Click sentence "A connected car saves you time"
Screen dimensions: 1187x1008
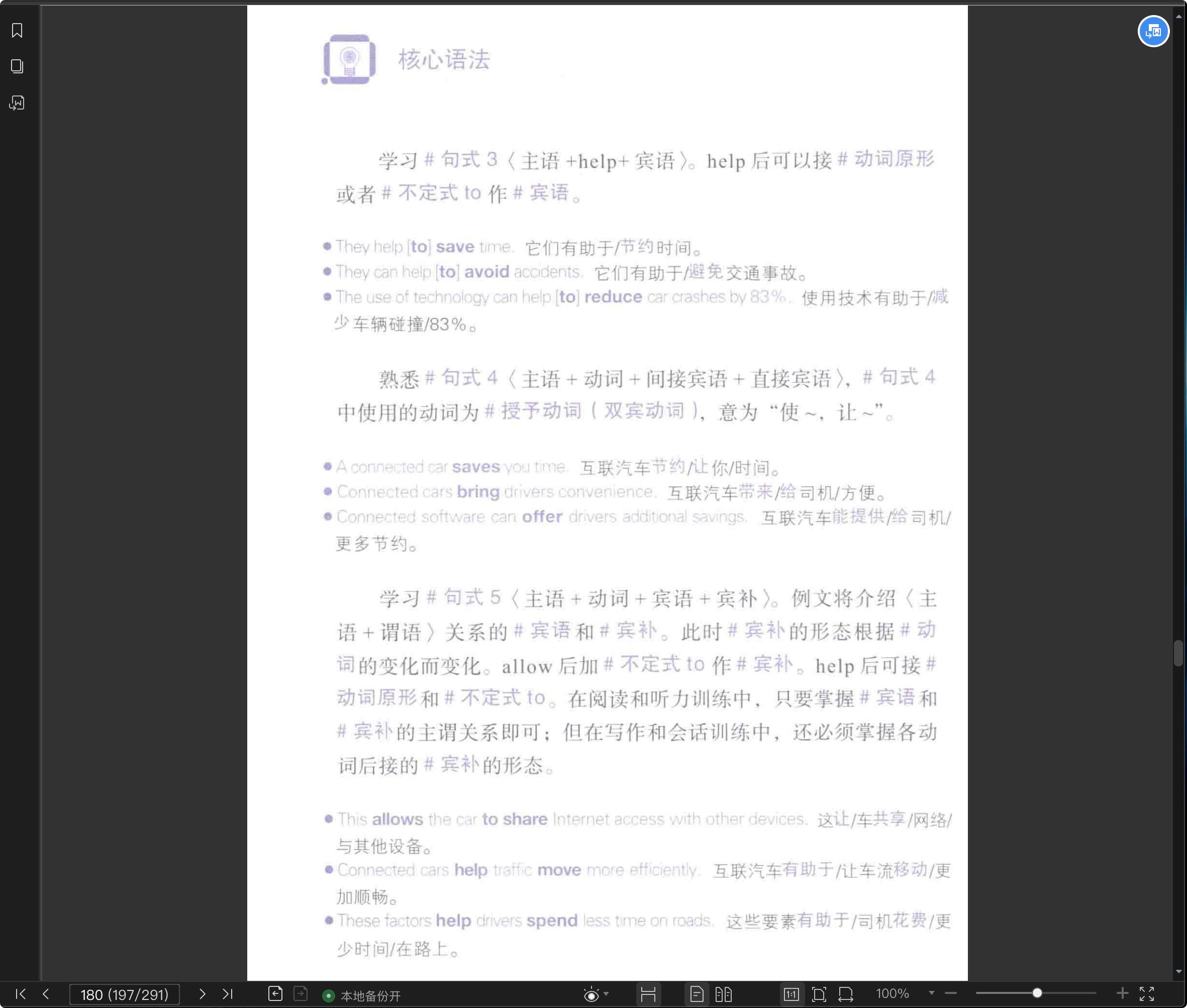pos(451,467)
